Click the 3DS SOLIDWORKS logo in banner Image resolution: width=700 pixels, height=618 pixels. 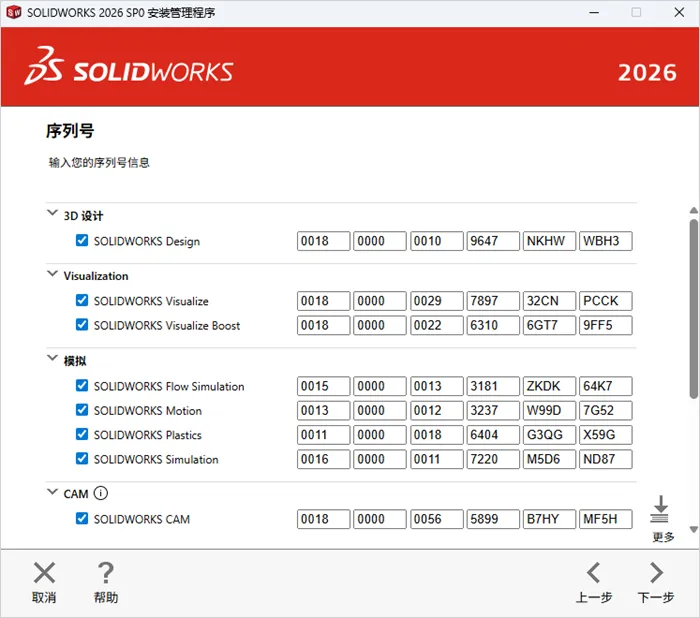coord(129,66)
